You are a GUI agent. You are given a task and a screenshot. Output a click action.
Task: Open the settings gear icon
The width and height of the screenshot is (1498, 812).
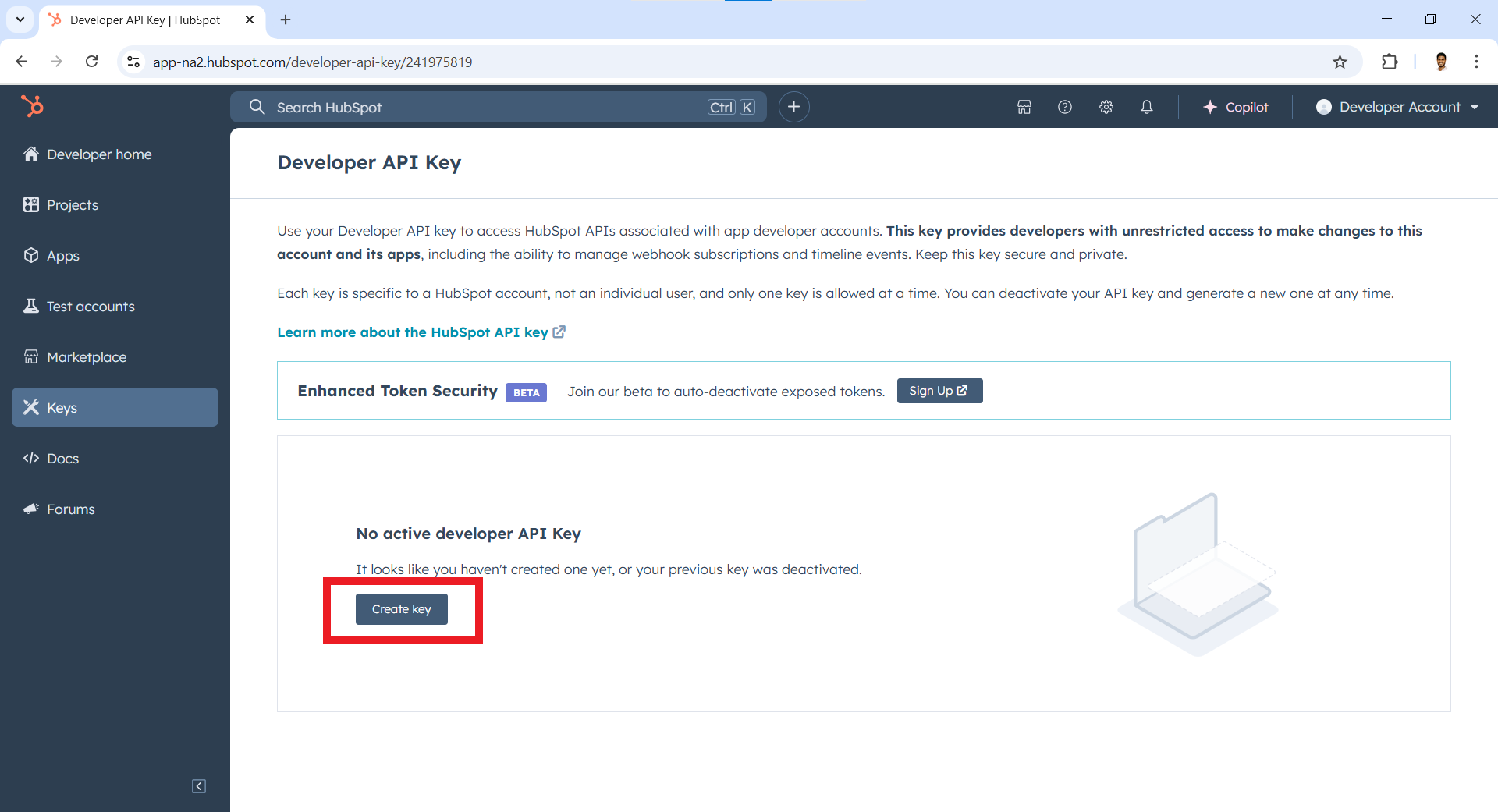click(x=1106, y=107)
